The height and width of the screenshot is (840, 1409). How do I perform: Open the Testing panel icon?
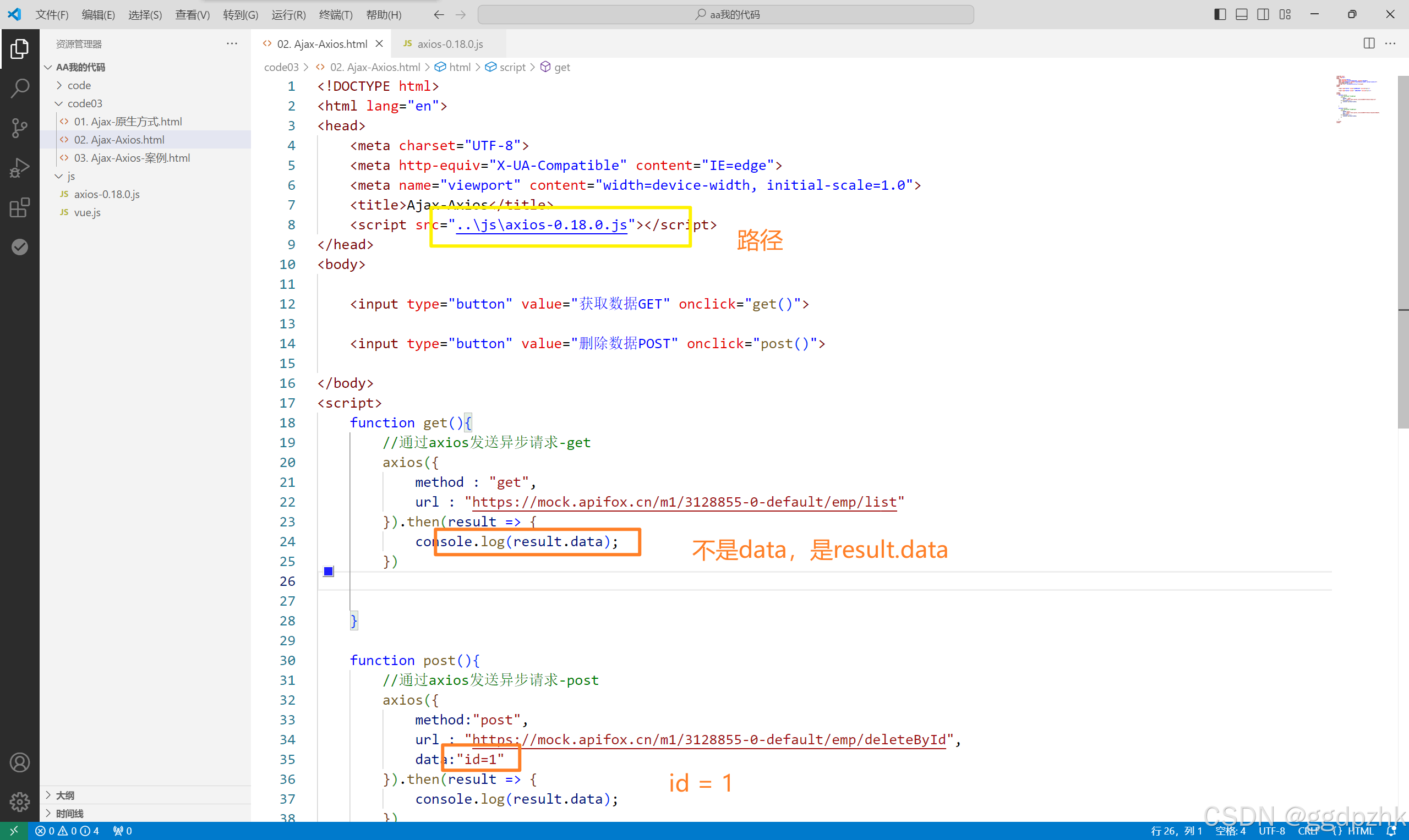(20, 246)
